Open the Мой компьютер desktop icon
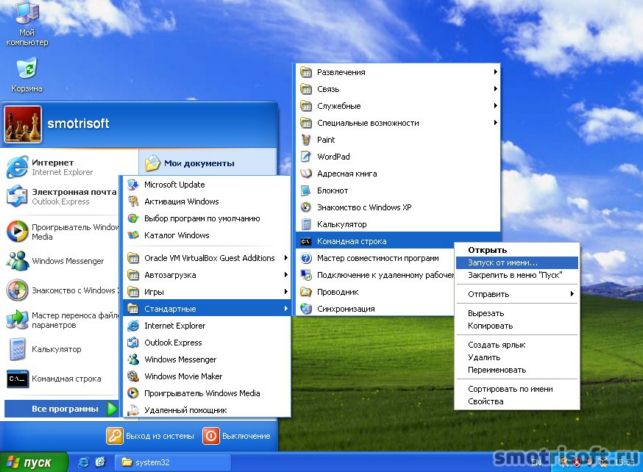643x472 pixels. click(27, 13)
